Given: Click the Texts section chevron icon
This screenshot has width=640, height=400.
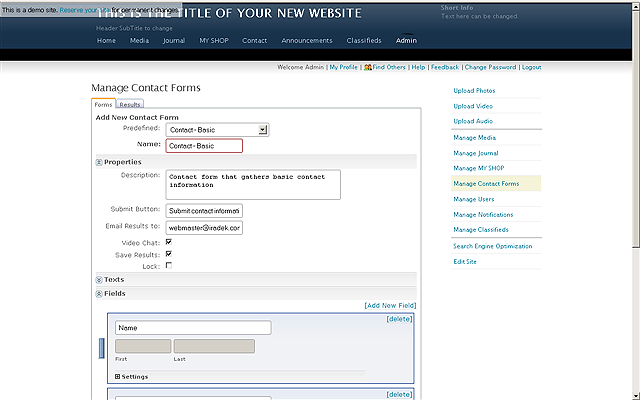Looking at the screenshot, I should tap(99, 279).
